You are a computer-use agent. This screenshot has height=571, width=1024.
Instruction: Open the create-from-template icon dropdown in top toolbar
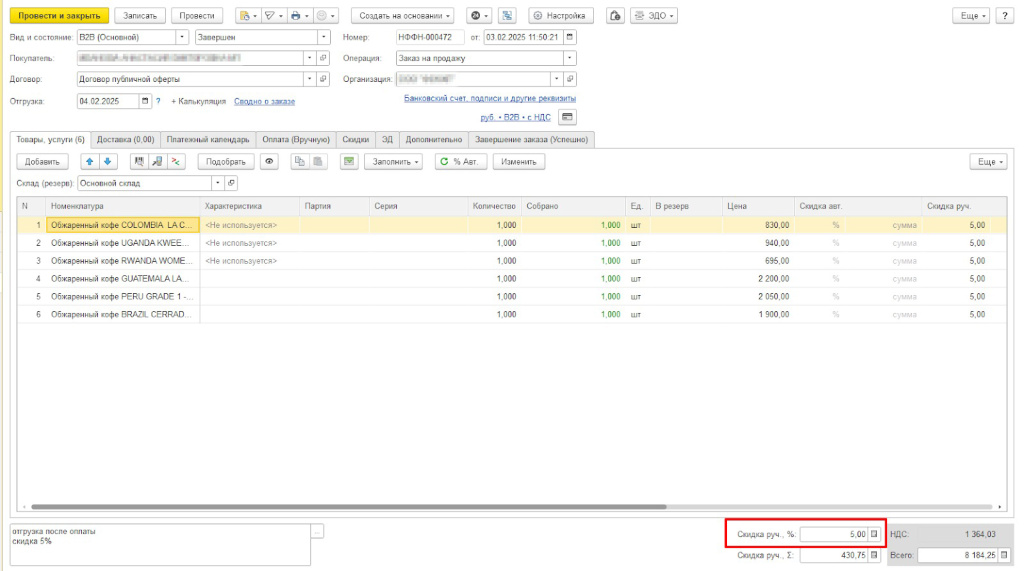(248, 16)
